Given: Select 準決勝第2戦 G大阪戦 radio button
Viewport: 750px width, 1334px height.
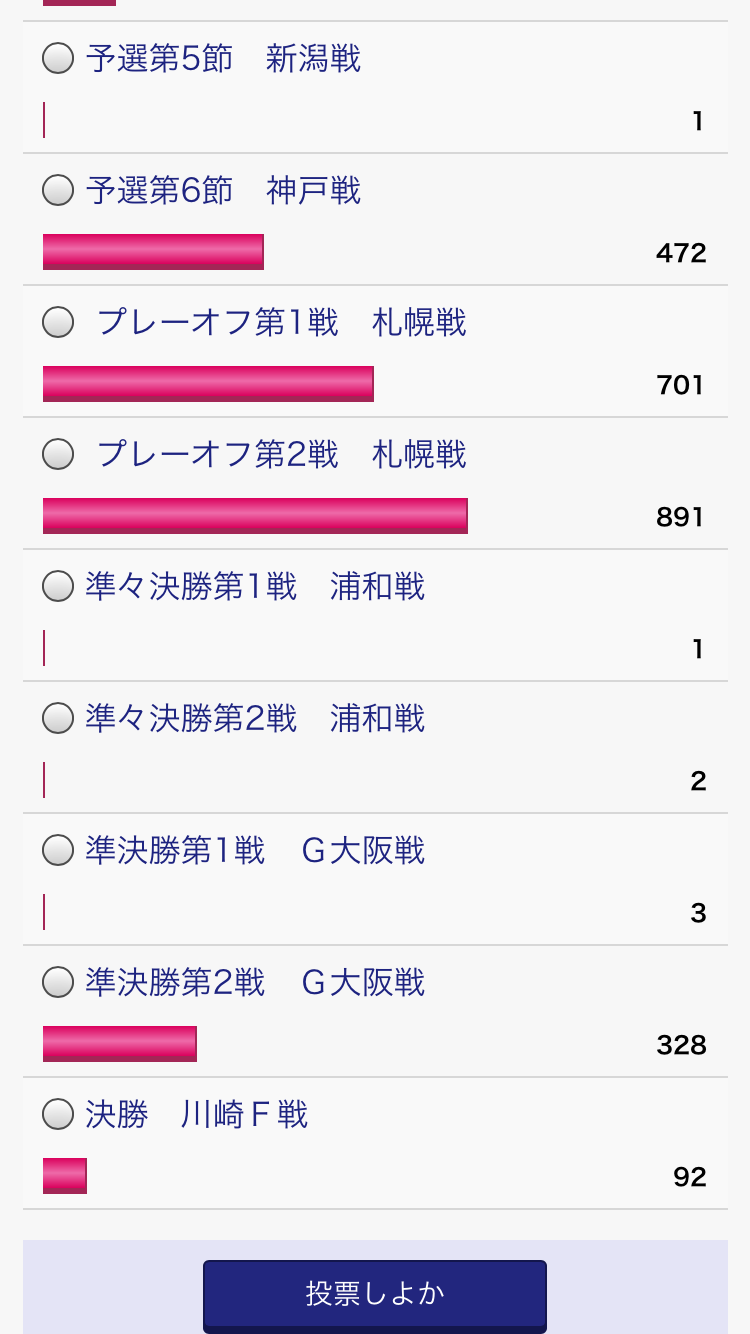Looking at the screenshot, I should point(58,982).
